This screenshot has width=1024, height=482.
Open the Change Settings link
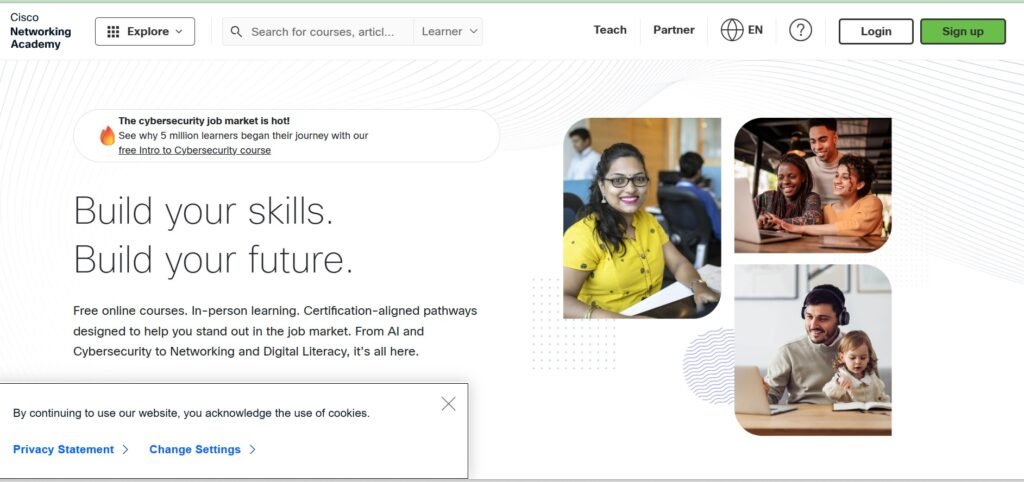[195, 449]
